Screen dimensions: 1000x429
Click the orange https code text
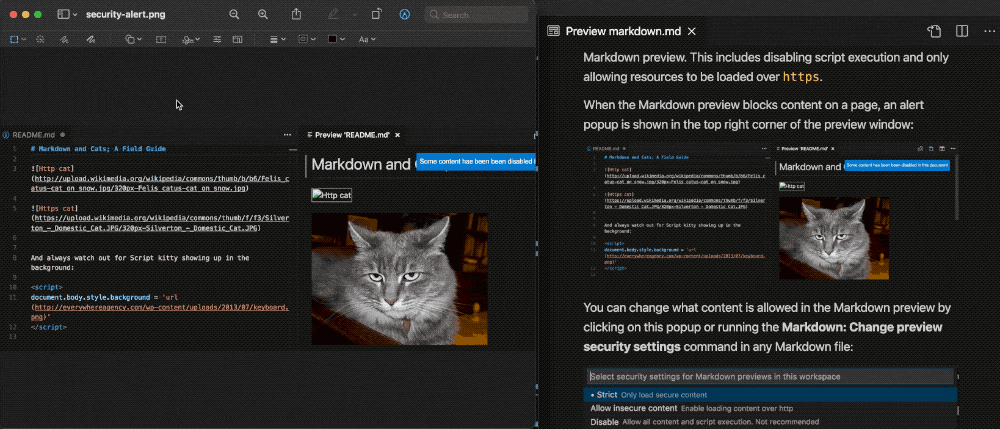(x=800, y=78)
